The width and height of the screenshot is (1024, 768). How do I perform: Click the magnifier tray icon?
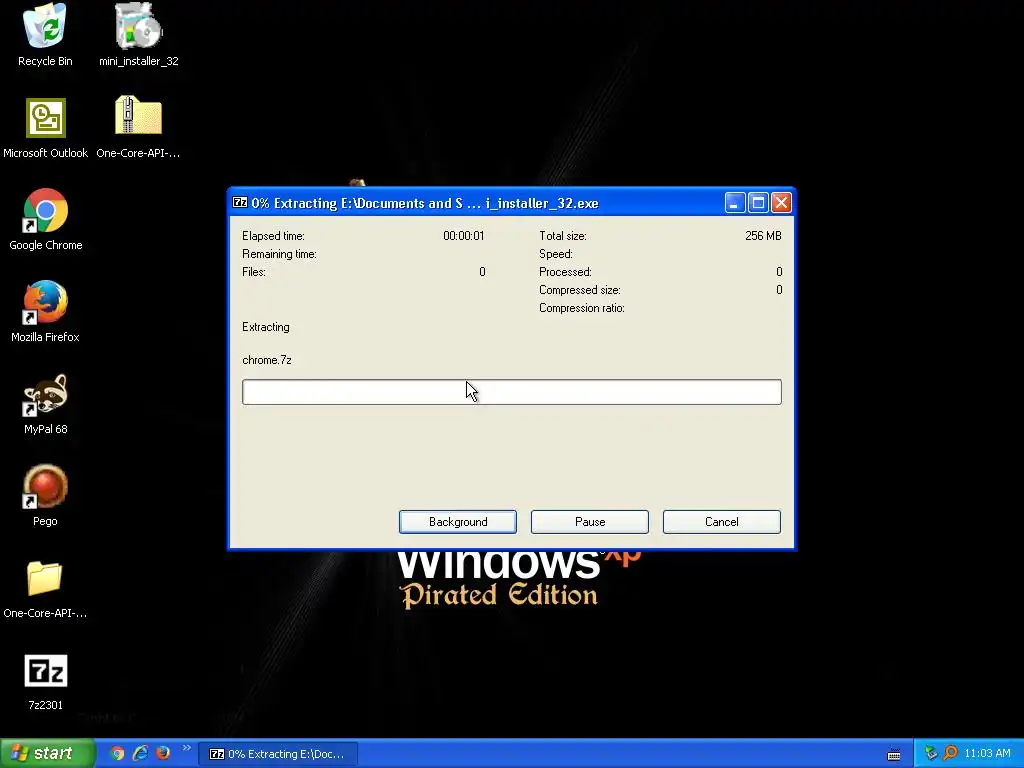[x=950, y=754]
